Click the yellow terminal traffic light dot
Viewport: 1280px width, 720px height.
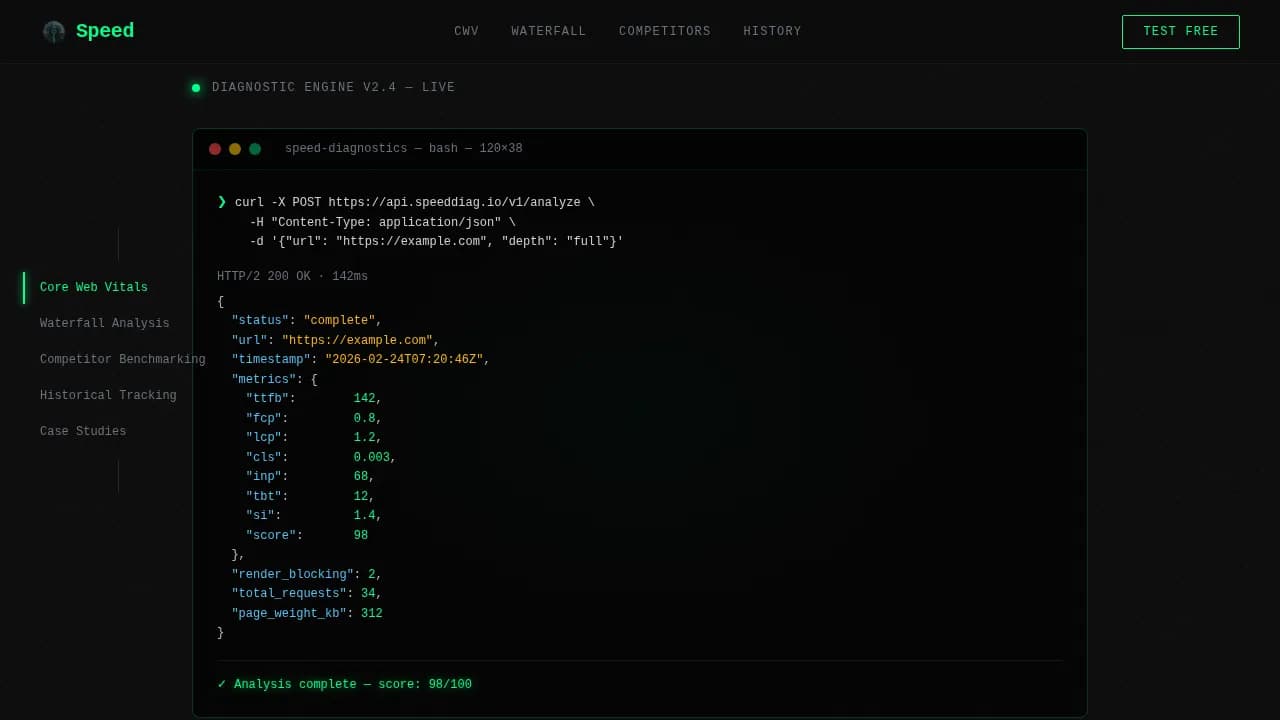(x=235, y=148)
